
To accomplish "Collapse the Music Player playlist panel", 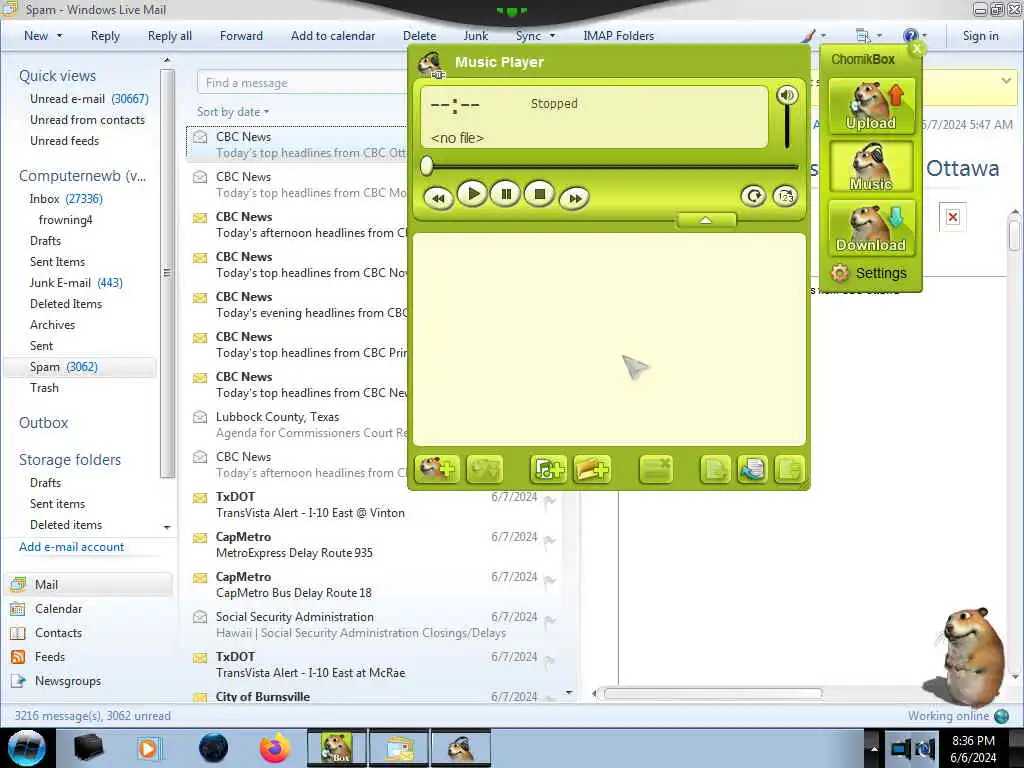I will coord(706,221).
